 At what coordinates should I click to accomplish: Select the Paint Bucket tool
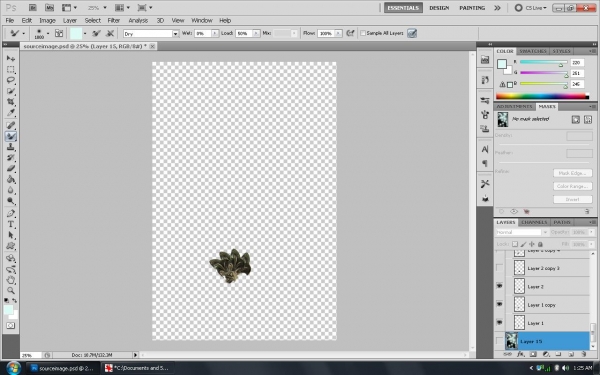pyautogui.click(x=11, y=179)
